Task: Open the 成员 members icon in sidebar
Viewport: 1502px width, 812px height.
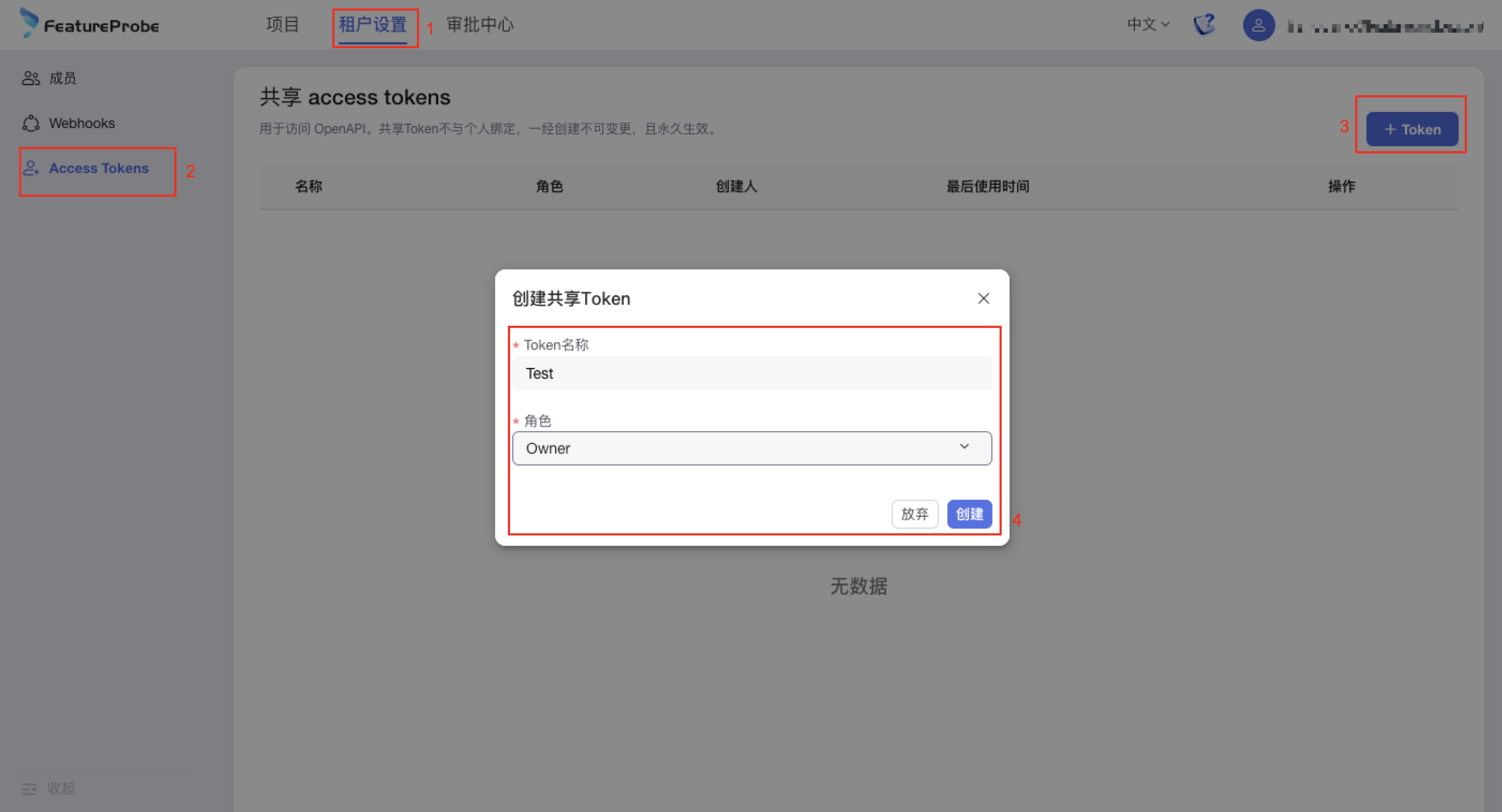Action: pos(31,78)
